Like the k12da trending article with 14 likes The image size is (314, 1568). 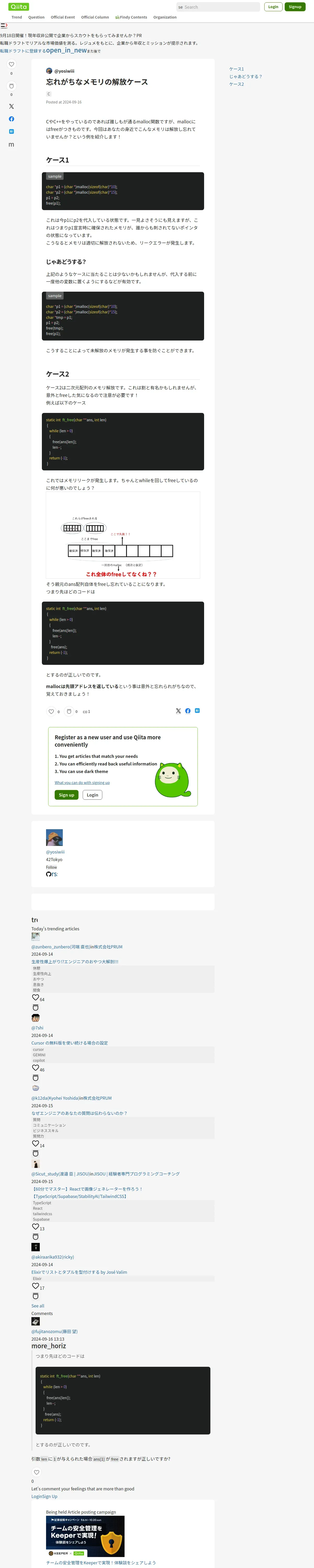click(35, 1144)
